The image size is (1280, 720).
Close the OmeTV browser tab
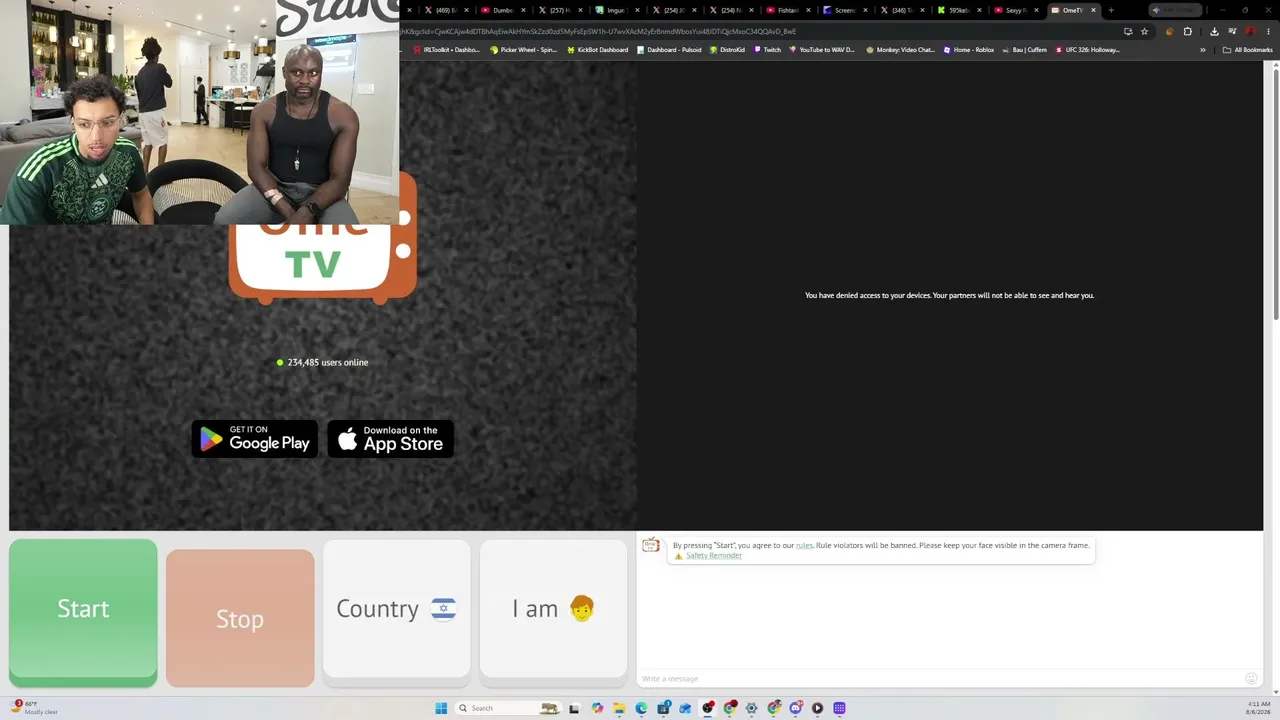coord(1093,10)
